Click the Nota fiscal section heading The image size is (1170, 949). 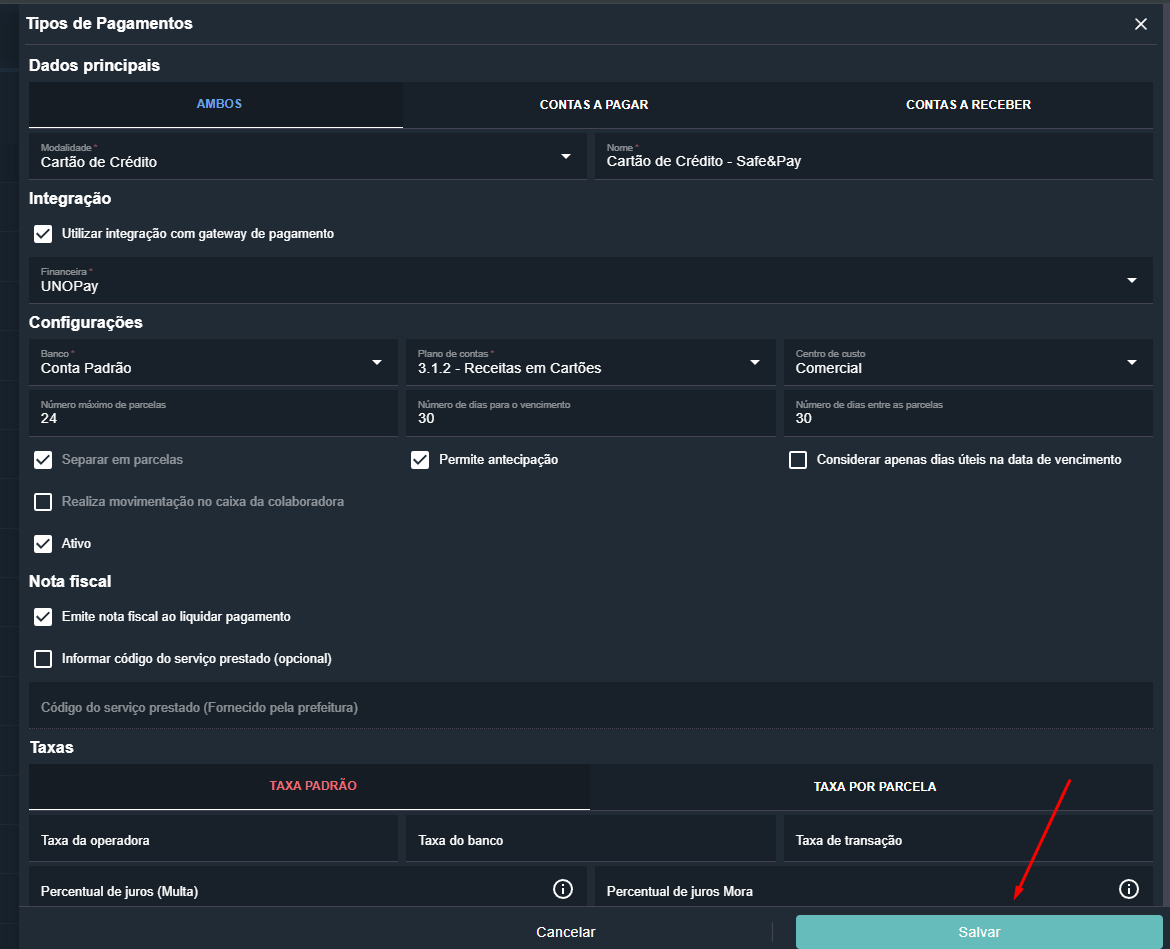(x=70, y=581)
